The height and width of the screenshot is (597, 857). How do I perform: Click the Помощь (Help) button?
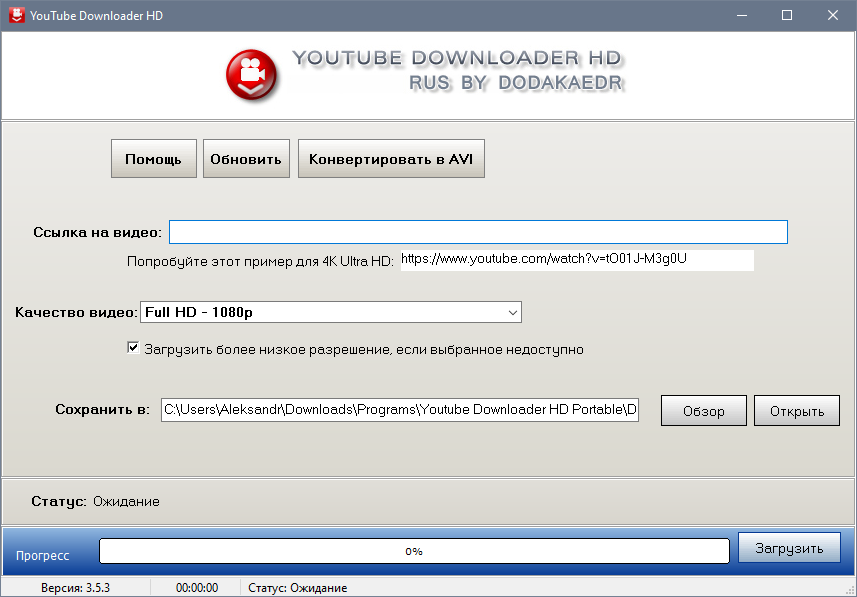coord(153,159)
